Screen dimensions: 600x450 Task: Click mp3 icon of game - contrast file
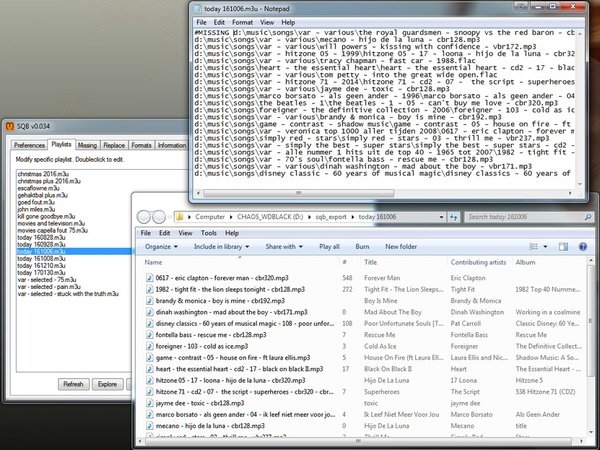150,358
